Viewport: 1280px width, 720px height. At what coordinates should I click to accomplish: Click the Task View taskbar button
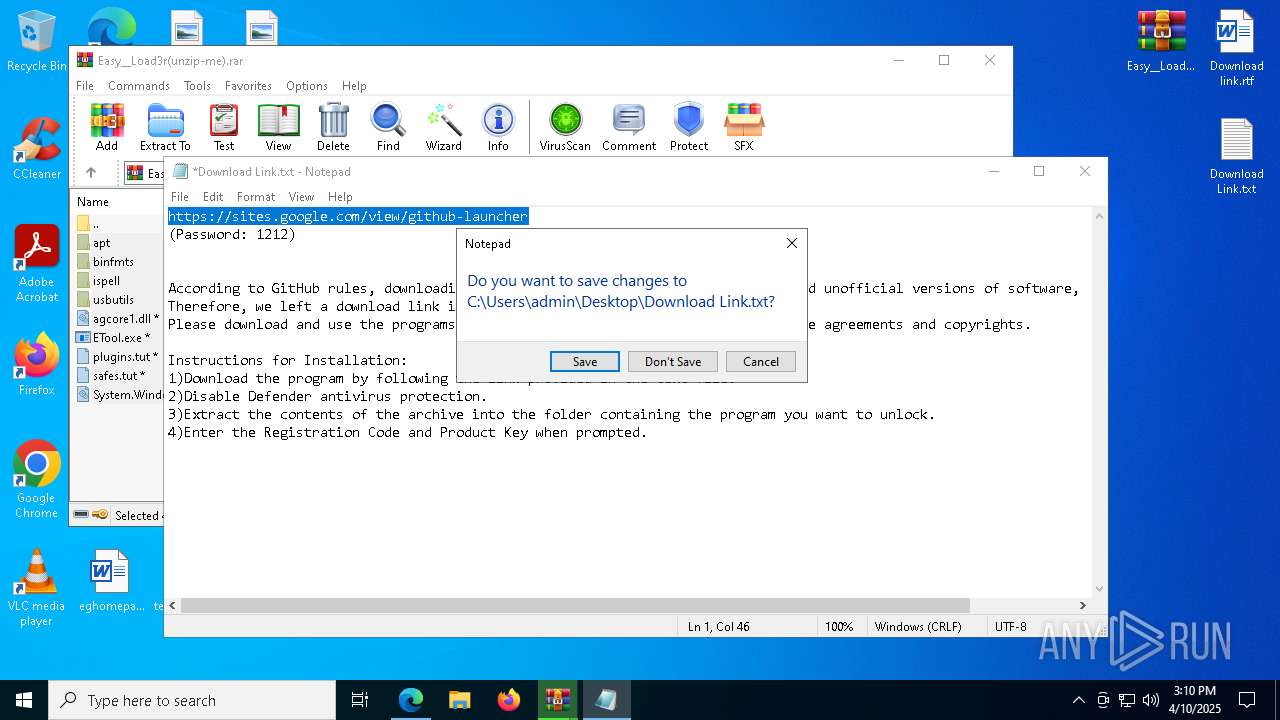[x=360, y=700]
